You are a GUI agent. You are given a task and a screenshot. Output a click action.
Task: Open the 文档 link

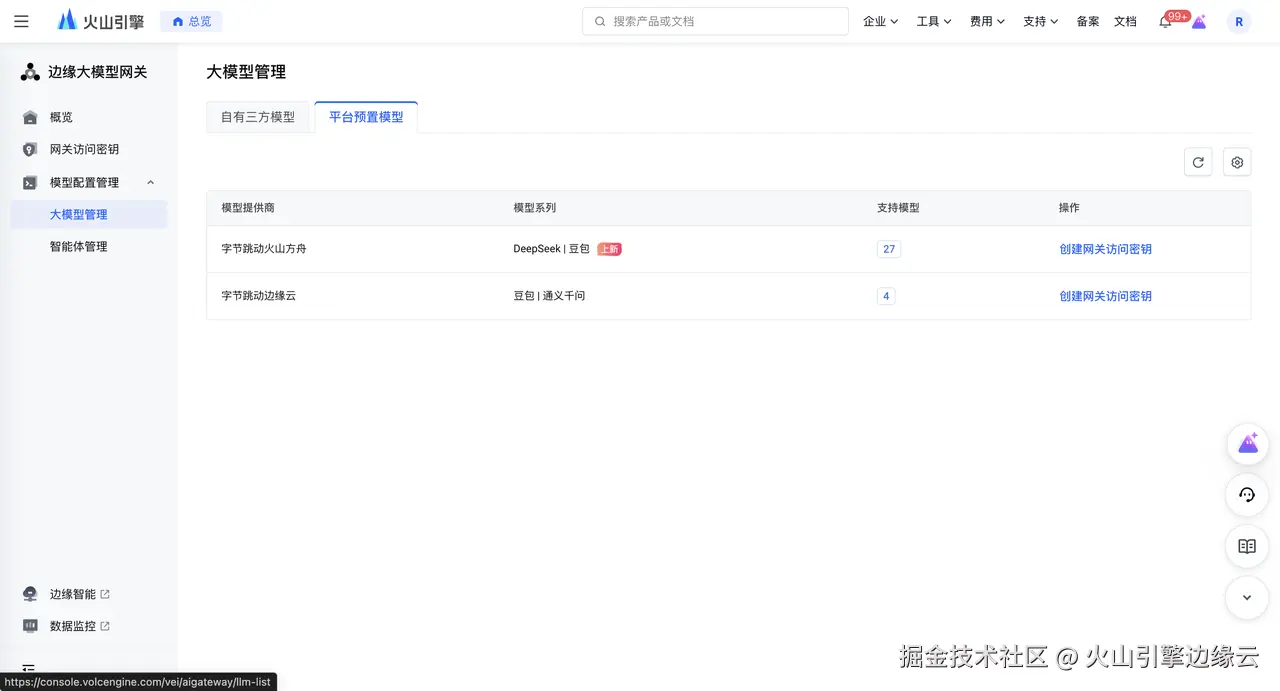tap(1125, 21)
